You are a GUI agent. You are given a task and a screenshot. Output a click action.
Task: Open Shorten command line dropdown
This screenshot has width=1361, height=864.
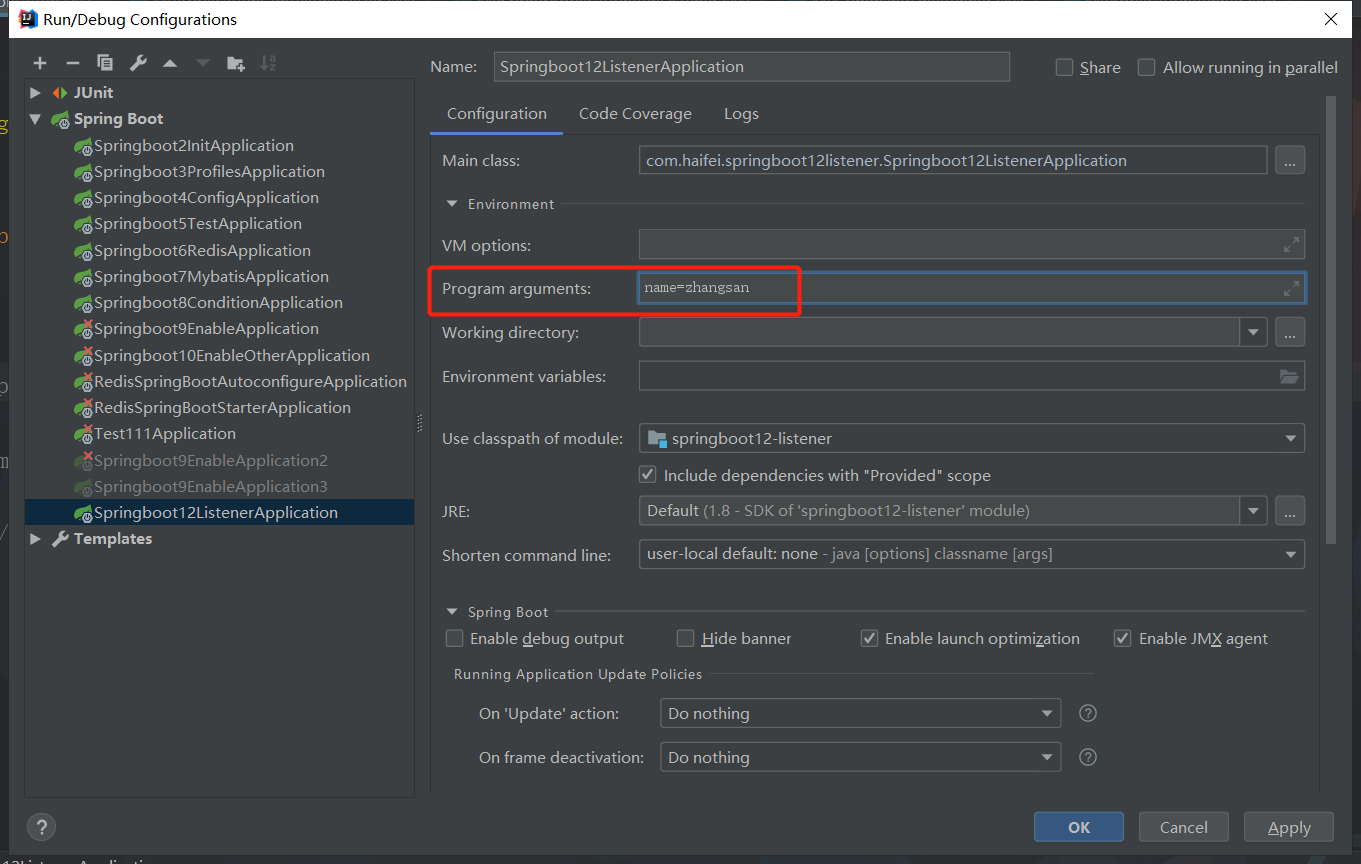(1290, 554)
